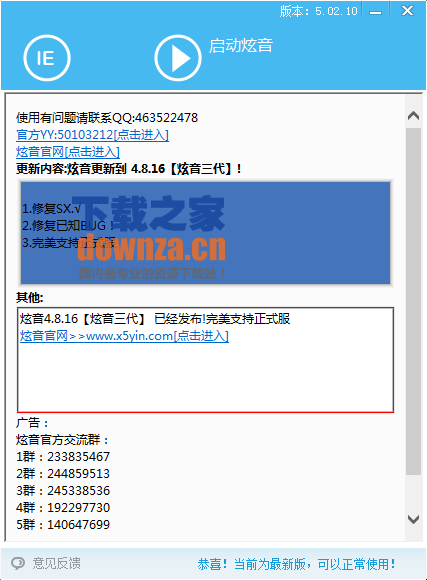
Task: Click the 版本: 5.02.10 version label
Action: click(319, 11)
